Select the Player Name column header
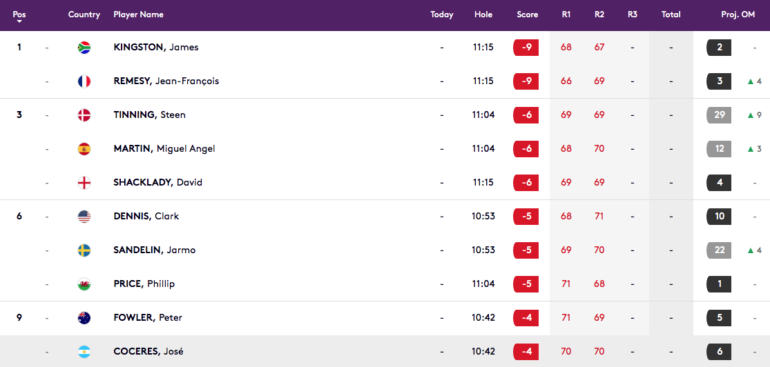The height and width of the screenshot is (367, 770). [x=138, y=15]
